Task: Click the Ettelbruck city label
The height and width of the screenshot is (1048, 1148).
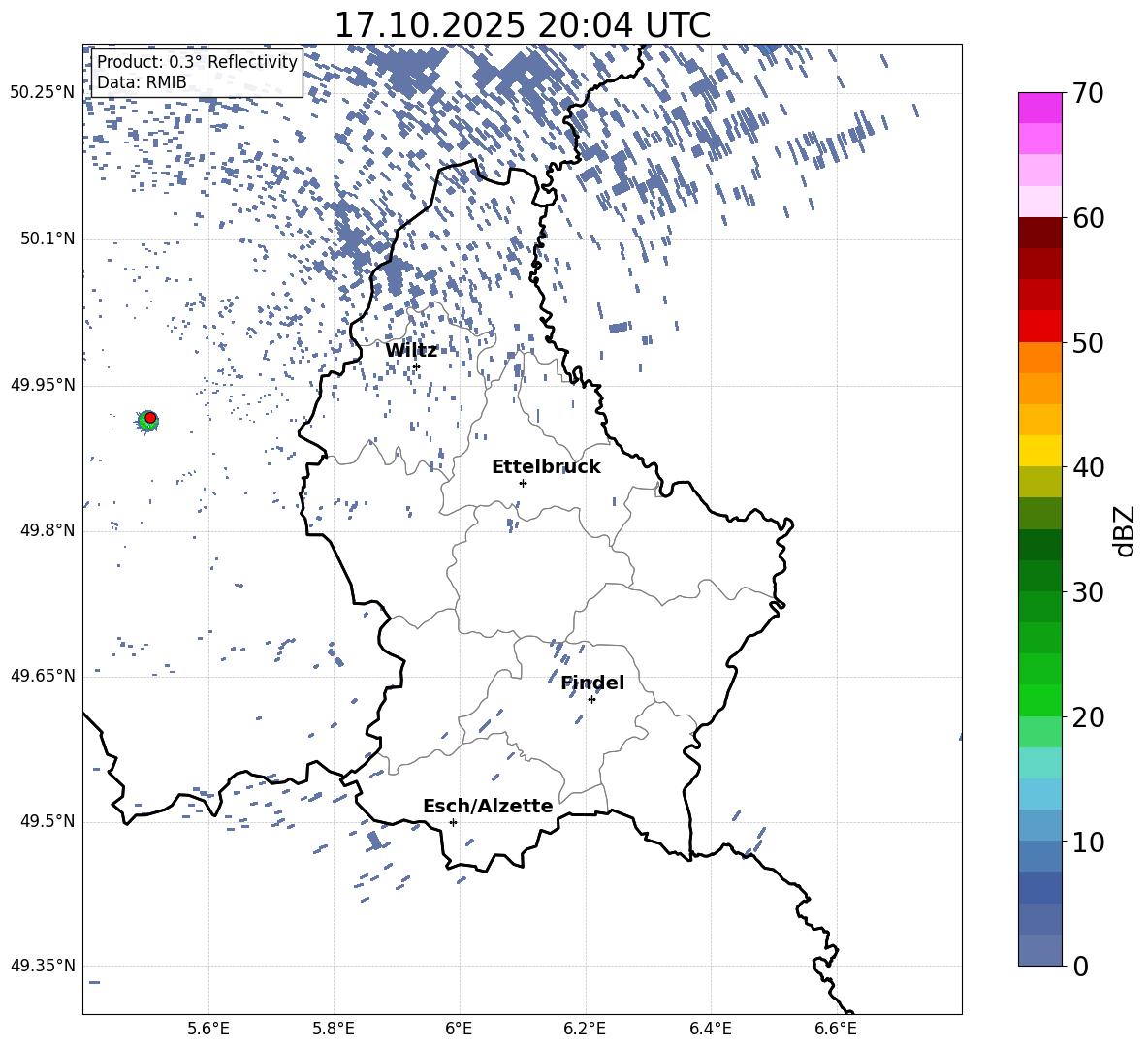Action: click(546, 467)
